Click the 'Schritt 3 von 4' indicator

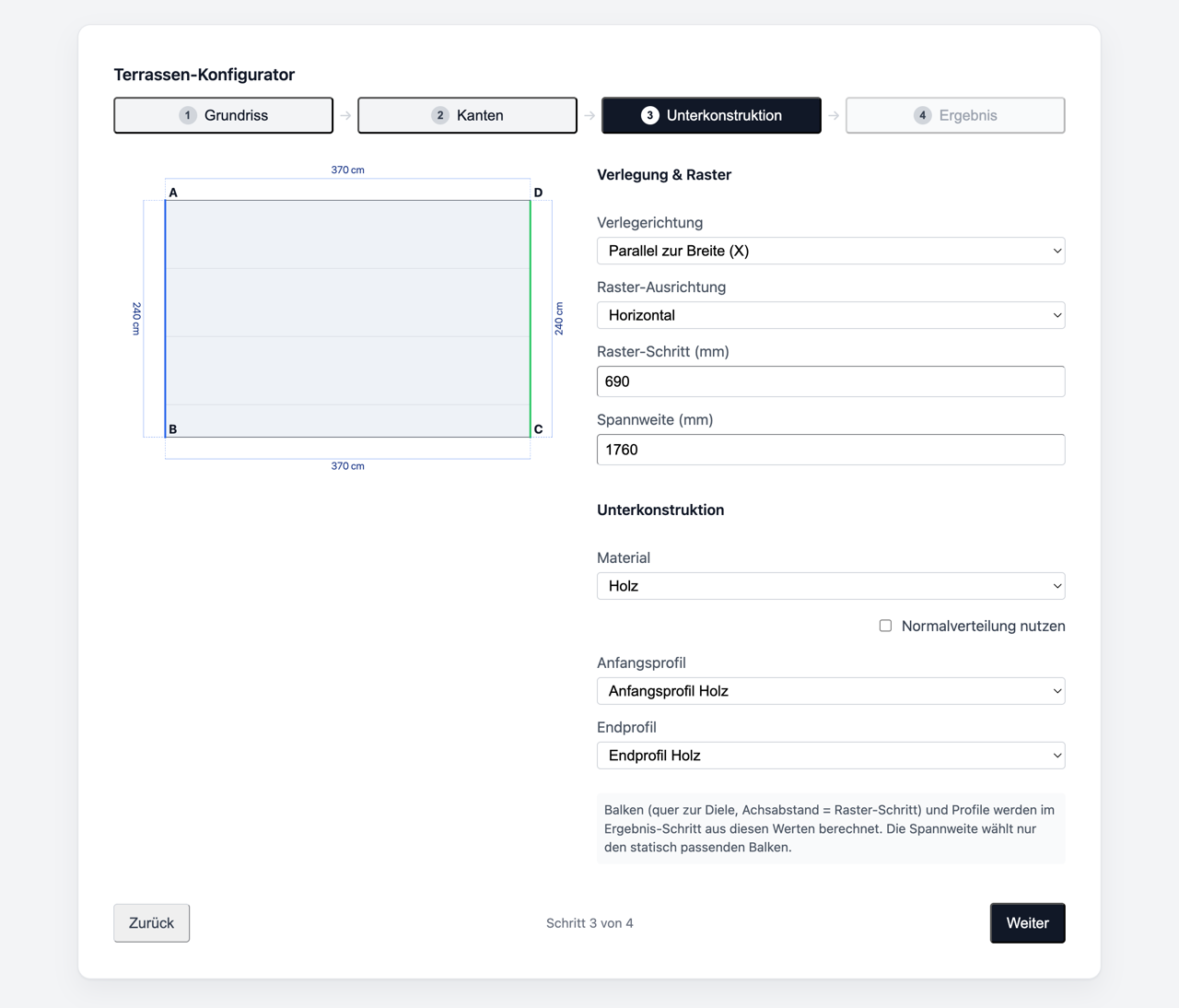[x=589, y=923]
